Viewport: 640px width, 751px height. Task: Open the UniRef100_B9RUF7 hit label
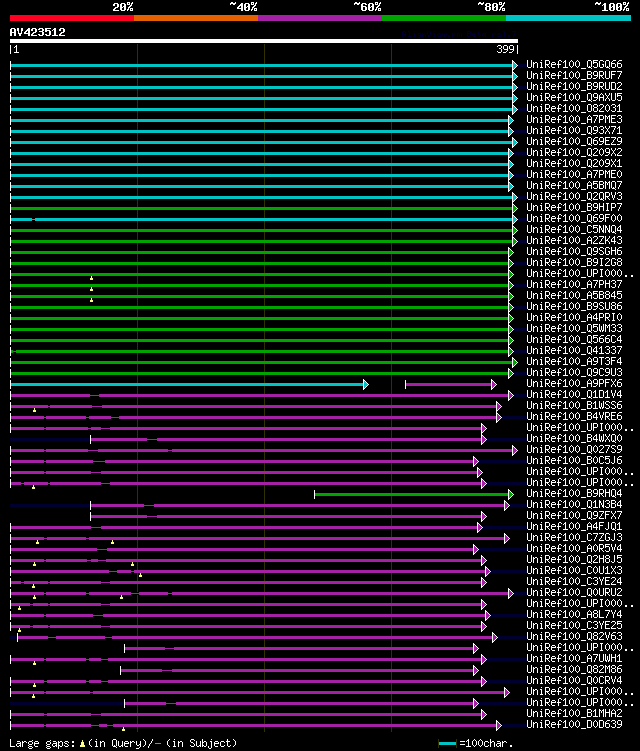pyautogui.click(x=574, y=75)
